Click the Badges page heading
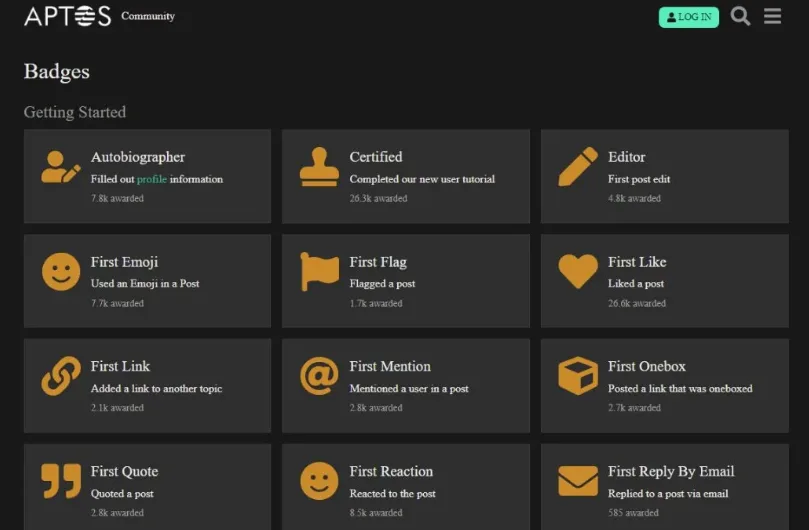Image resolution: width=809 pixels, height=530 pixels. (x=57, y=72)
